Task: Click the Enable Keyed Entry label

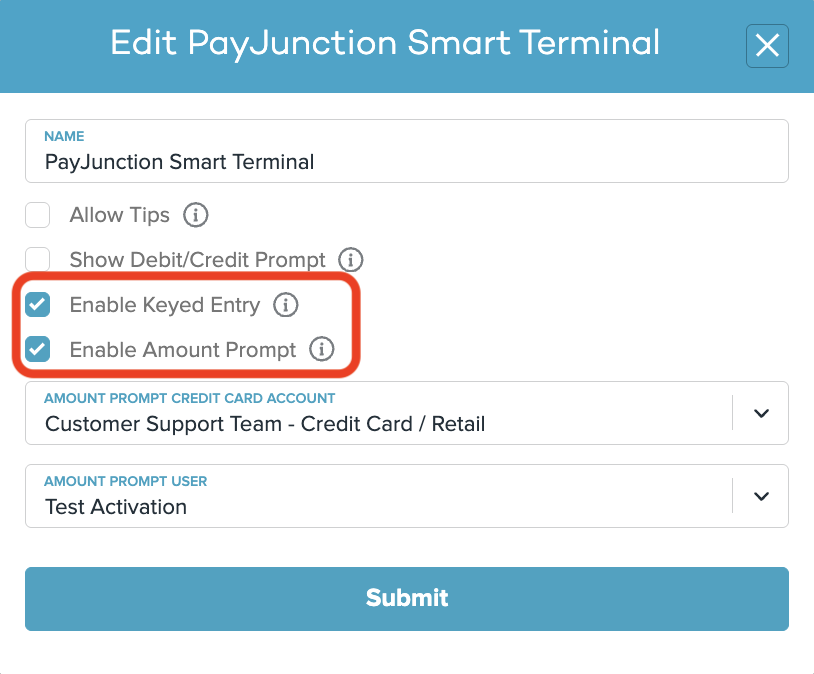Action: click(165, 305)
